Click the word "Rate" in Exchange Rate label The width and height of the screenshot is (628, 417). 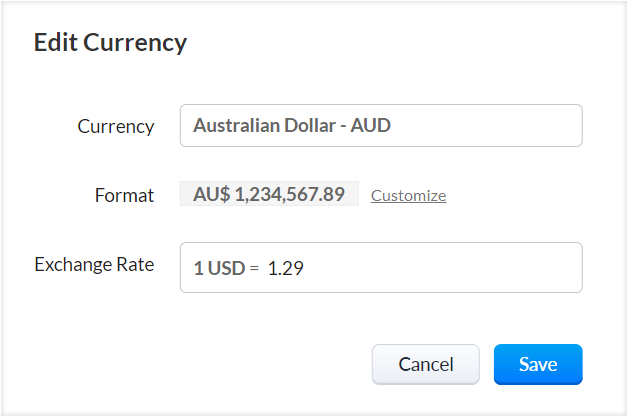click(134, 265)
